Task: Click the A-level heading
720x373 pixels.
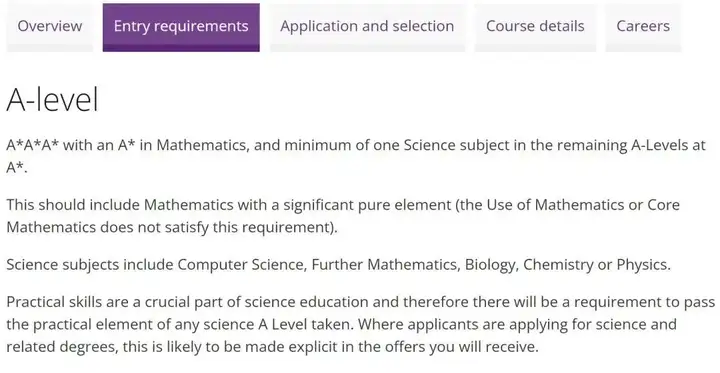Action: click(53, 99)
